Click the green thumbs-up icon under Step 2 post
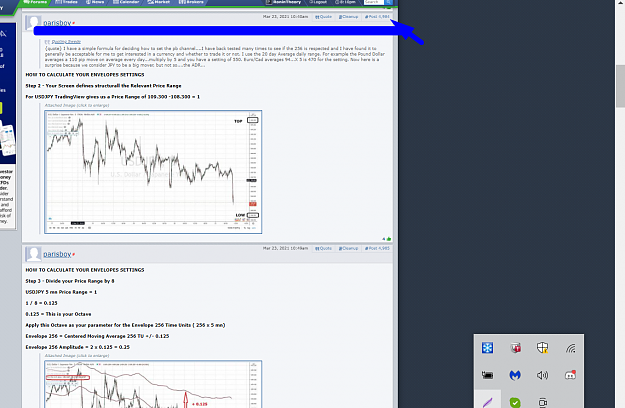Screen dimensions: 625x408 [389, 239]
